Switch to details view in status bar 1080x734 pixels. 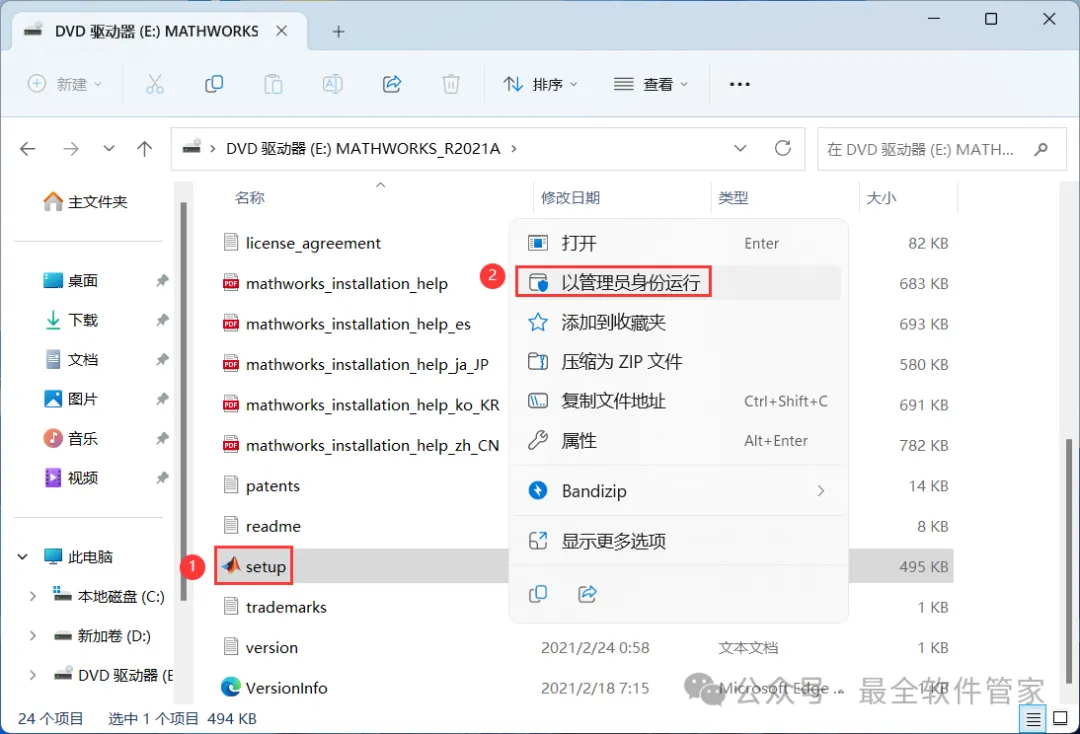tap(1033, 720)
